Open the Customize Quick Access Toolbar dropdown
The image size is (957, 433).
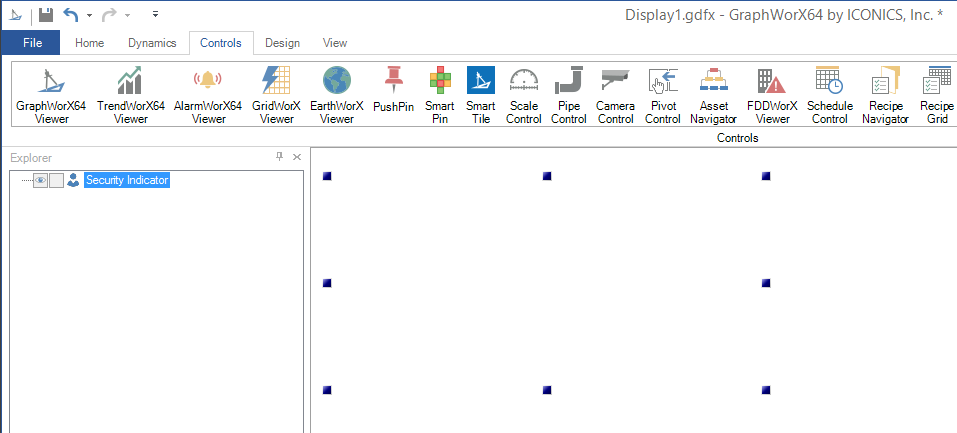pos(155,15)
